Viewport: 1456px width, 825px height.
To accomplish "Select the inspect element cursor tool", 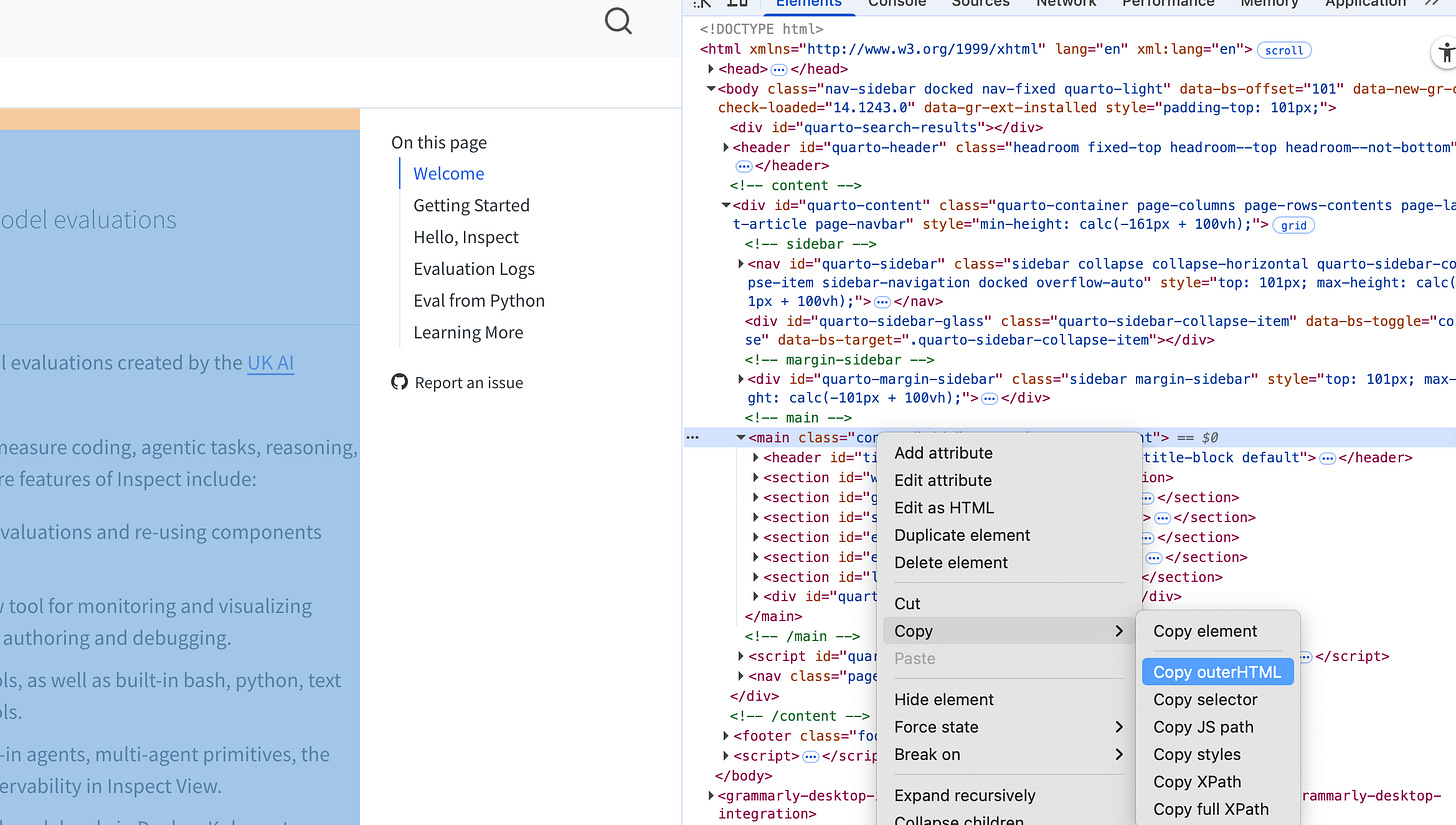I will point(702,5).
